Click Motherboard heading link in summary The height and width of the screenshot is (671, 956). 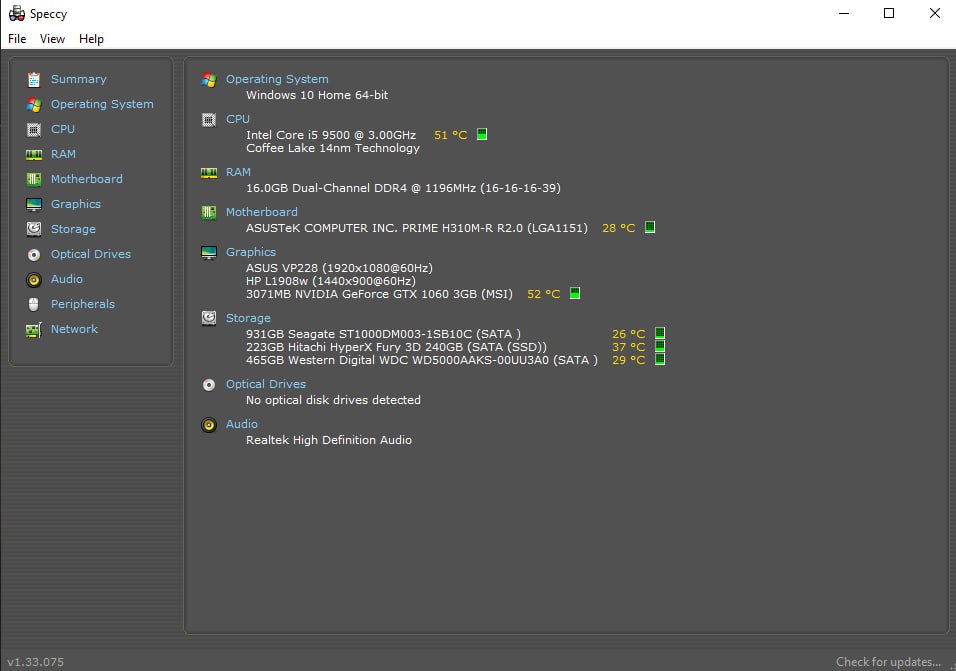pos(262,212)
